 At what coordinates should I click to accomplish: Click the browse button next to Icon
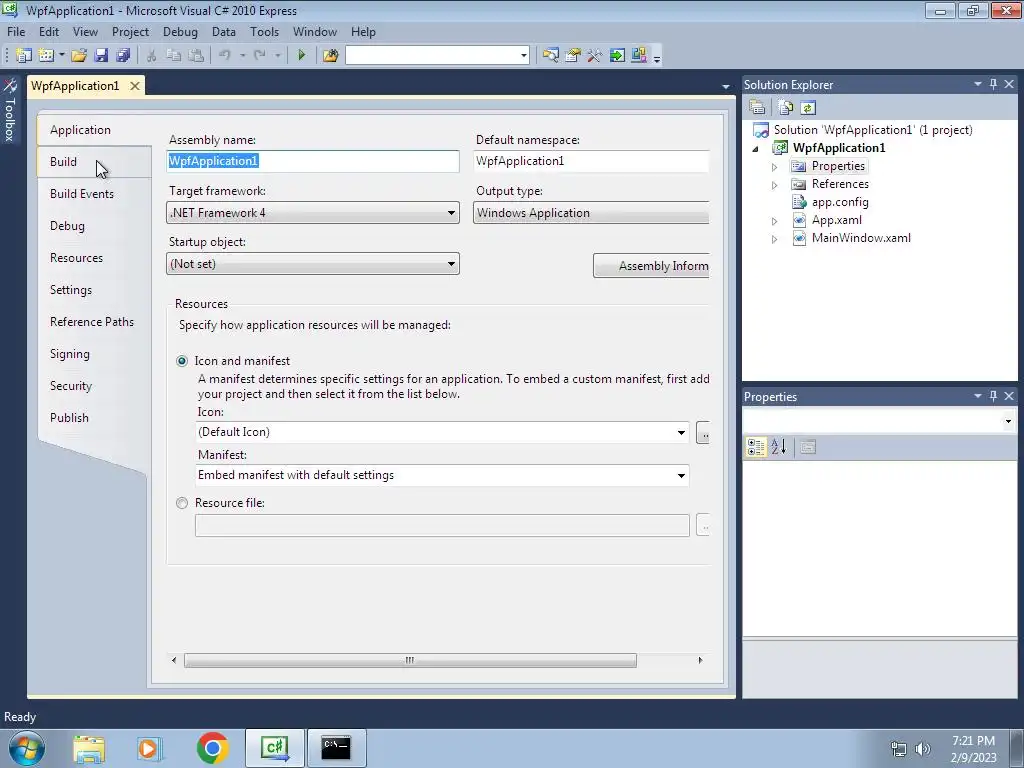click(x=703, y=432)
